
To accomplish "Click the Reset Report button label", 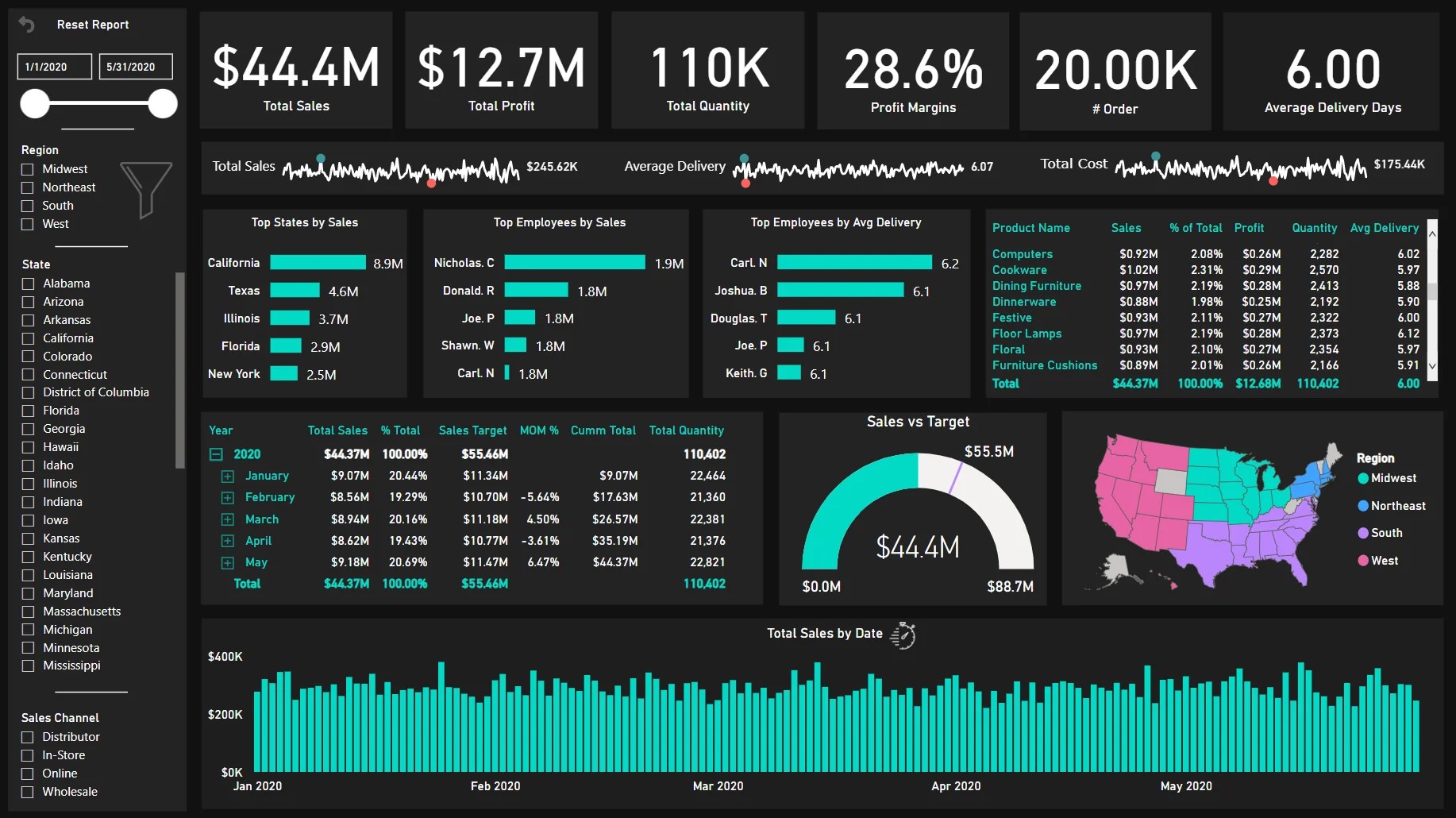I will click(93, 25).
